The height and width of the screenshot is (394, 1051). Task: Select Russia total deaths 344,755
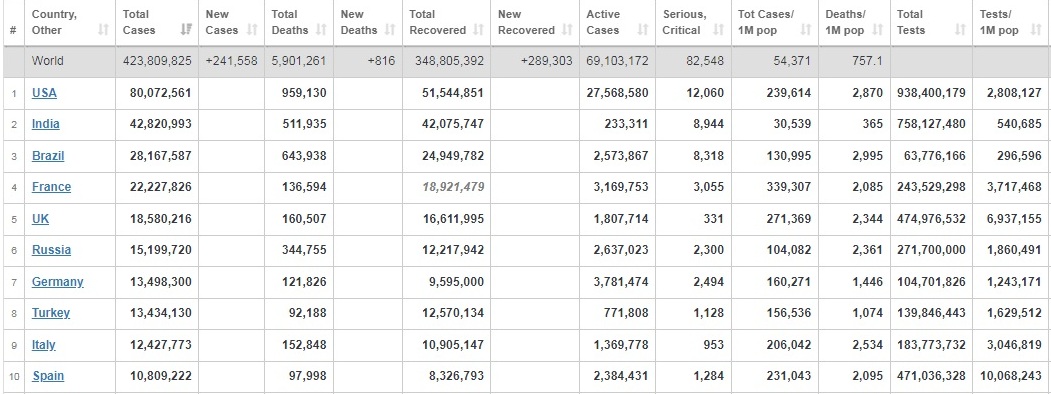click(304, 250)
